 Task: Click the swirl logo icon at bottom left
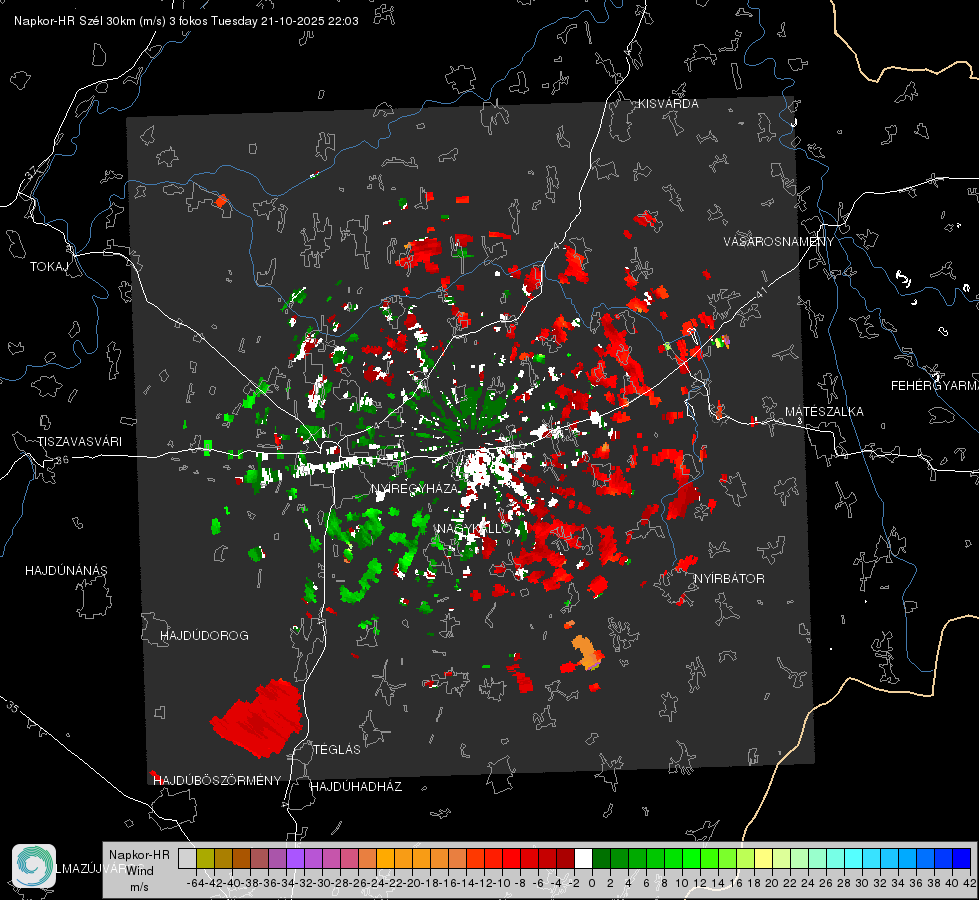click(x=34, y=866)
